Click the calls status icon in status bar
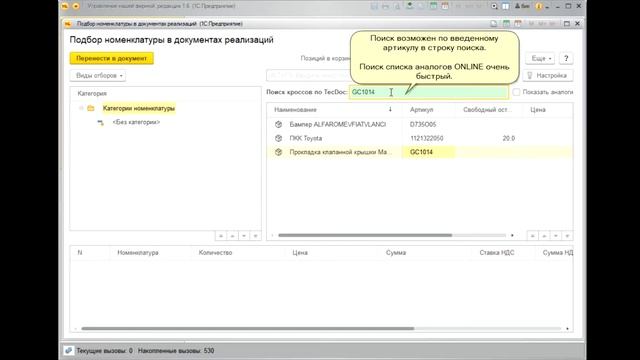Image resolution: width=640 pixels, height=360 pixels. pos(69,350)
